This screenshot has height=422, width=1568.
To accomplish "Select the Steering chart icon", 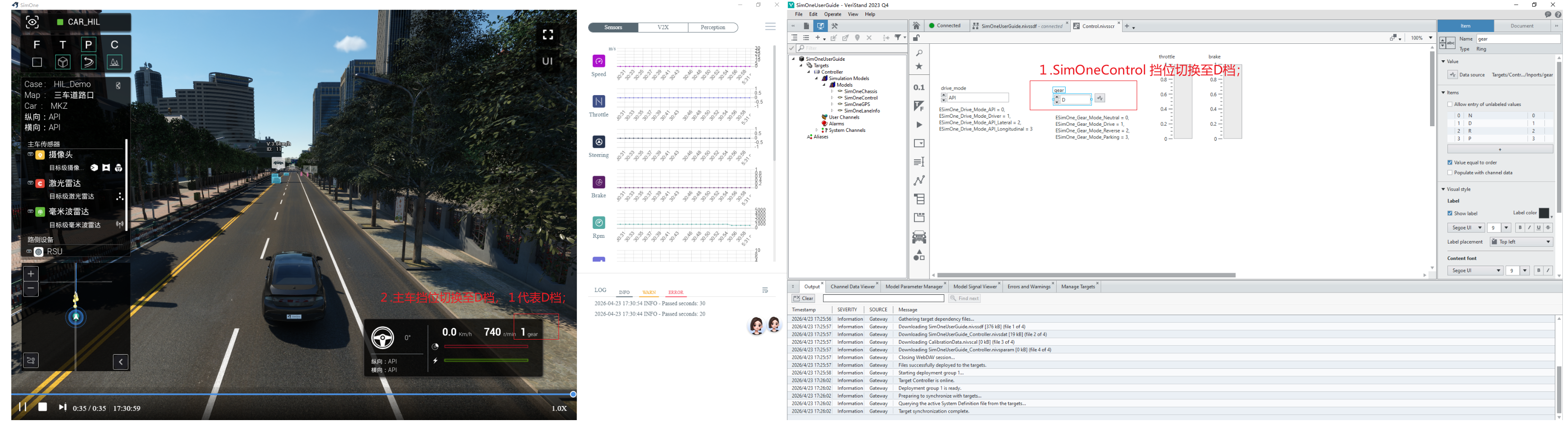I will click(x=599, y=142).
